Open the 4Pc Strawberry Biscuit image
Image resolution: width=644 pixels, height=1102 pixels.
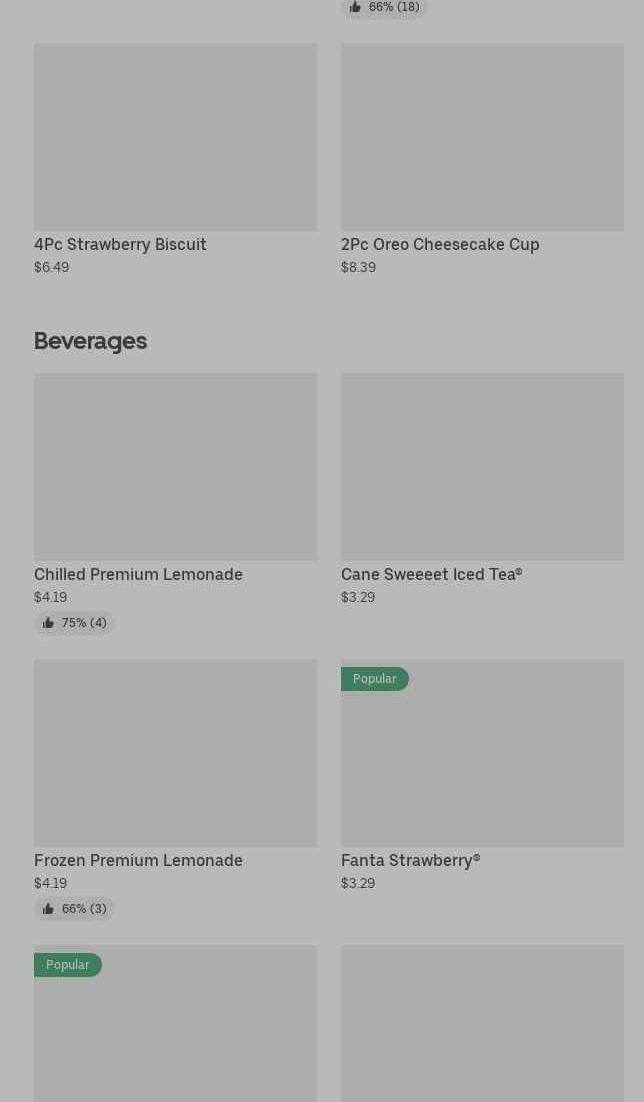point(175,137)
